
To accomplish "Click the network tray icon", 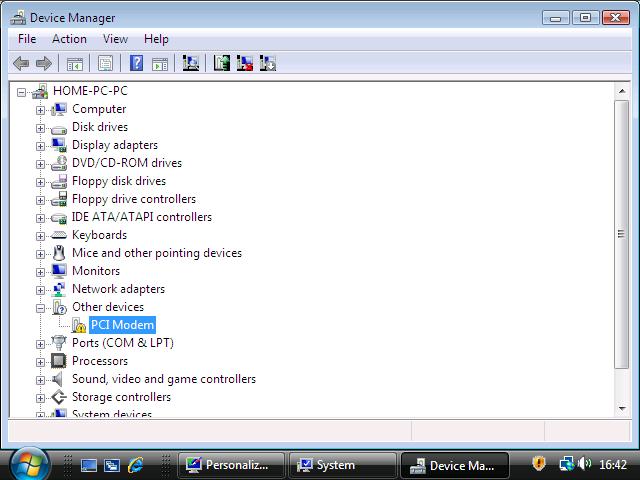I will tap(567, 464).
